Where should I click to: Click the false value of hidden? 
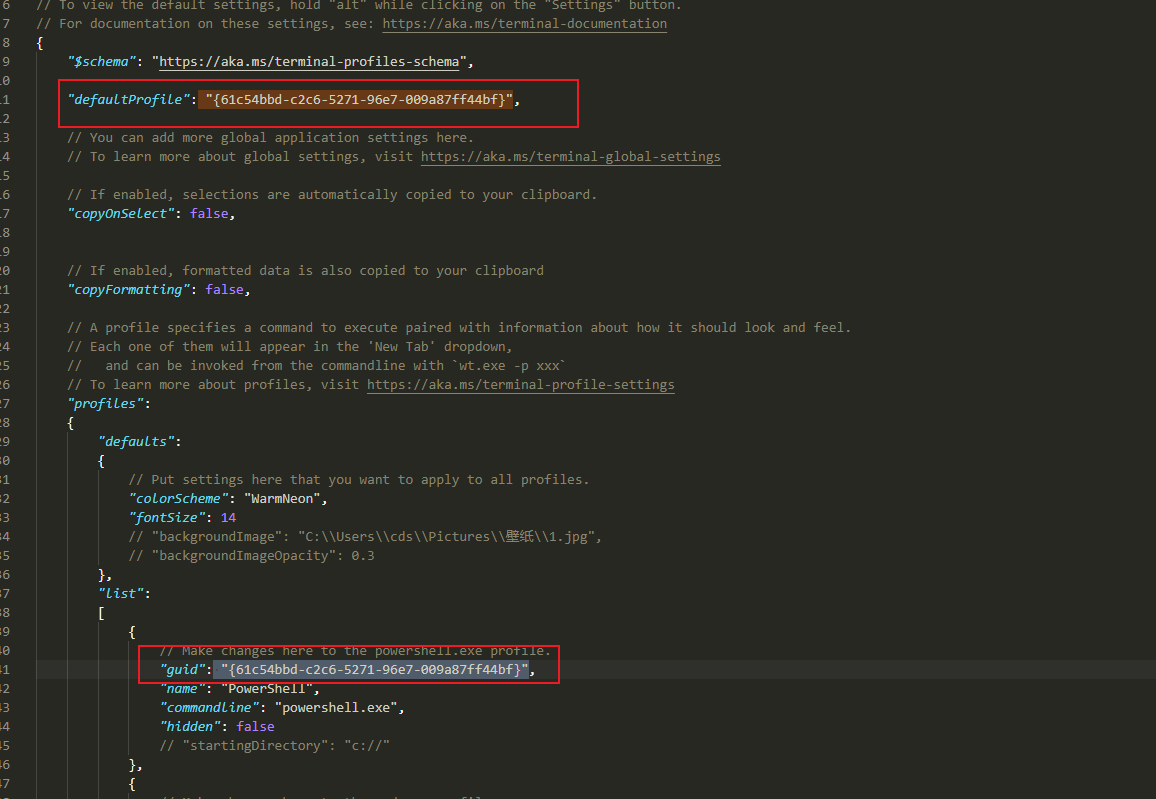coord(255,727)
